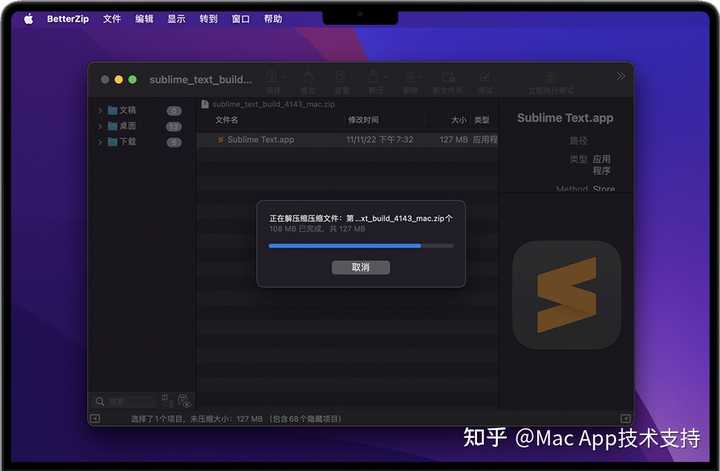Click the large Sublime Text icon preview
The height and width of the screenshot is (471, 720).
pos(567,295)
